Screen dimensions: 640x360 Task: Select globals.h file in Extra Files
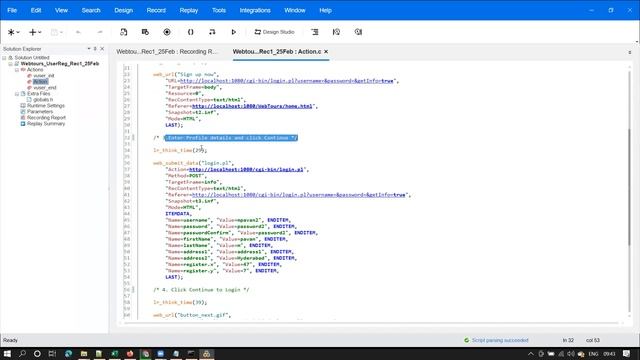pos(43,100)
